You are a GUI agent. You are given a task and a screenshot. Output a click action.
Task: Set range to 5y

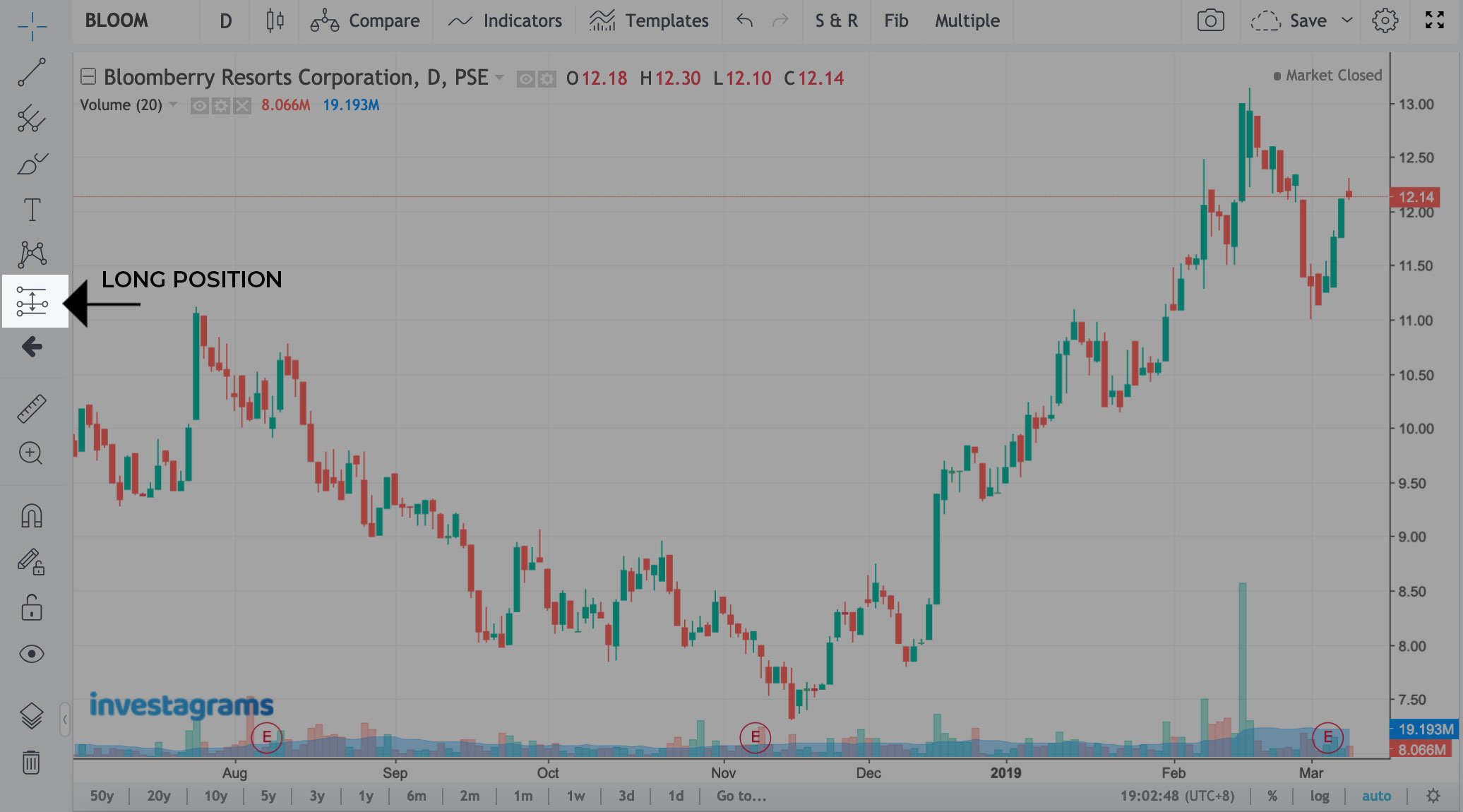268,796
